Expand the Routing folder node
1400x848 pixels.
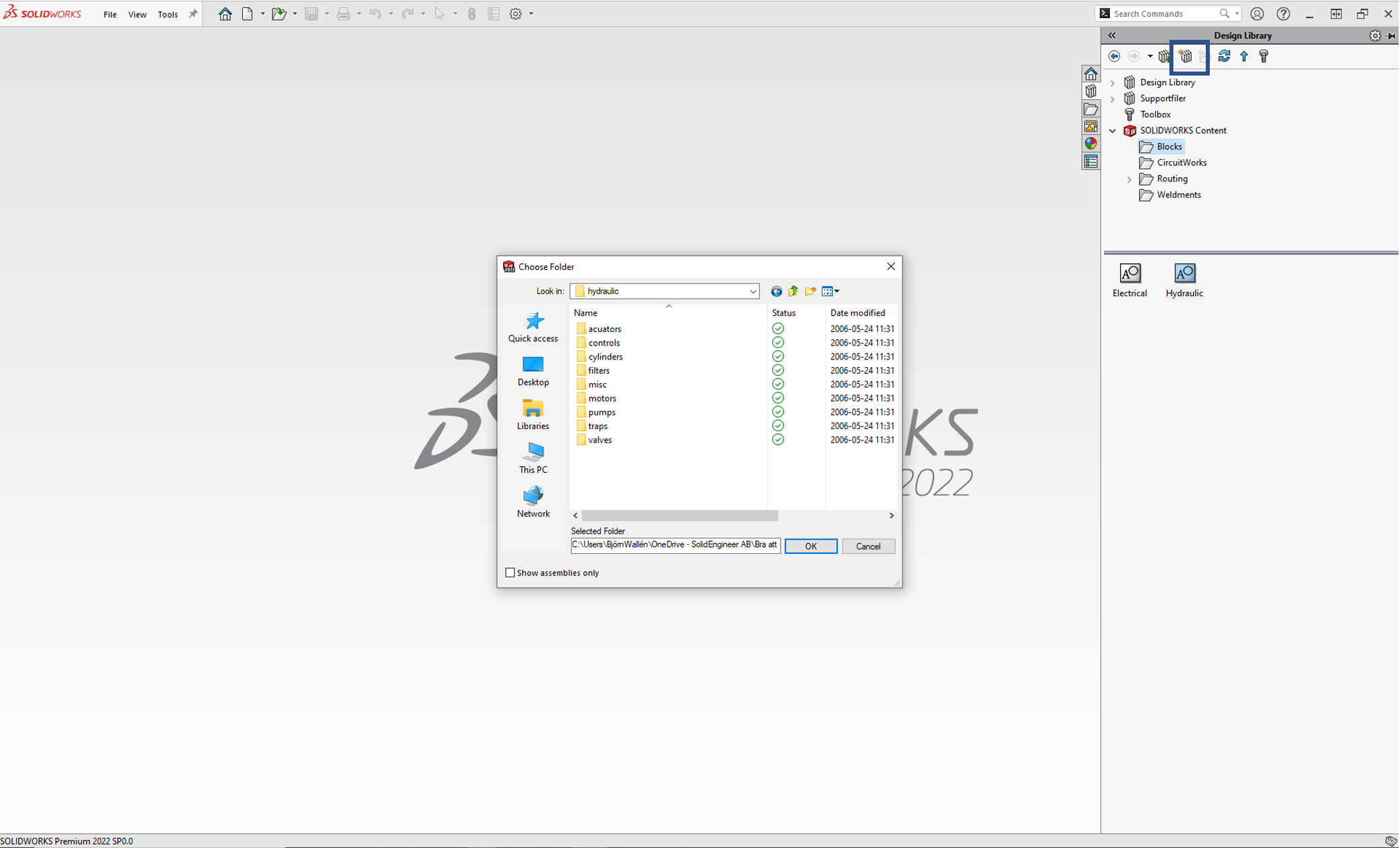(x=1129, y=179)
